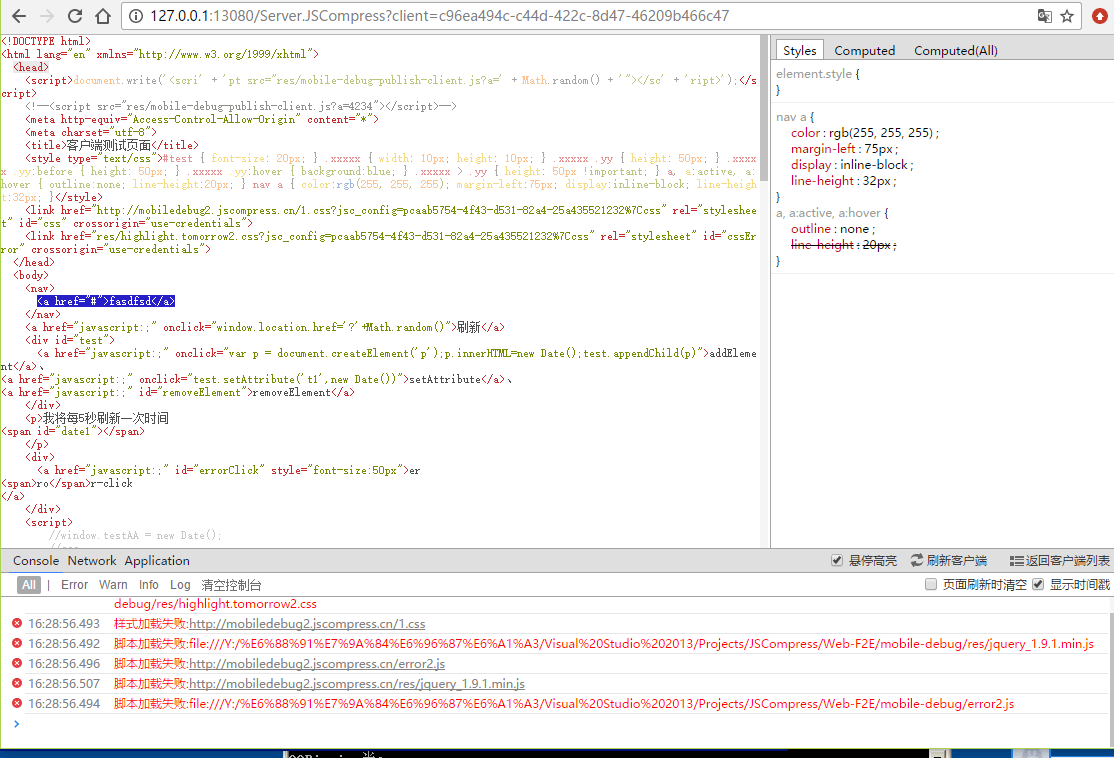
Task: Filter console by Info
Action: [148, 585]
